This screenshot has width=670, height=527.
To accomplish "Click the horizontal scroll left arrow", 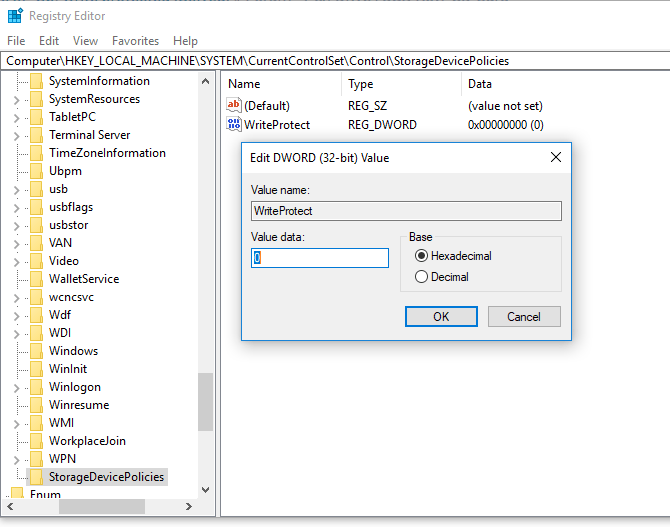I will (10, 506).
